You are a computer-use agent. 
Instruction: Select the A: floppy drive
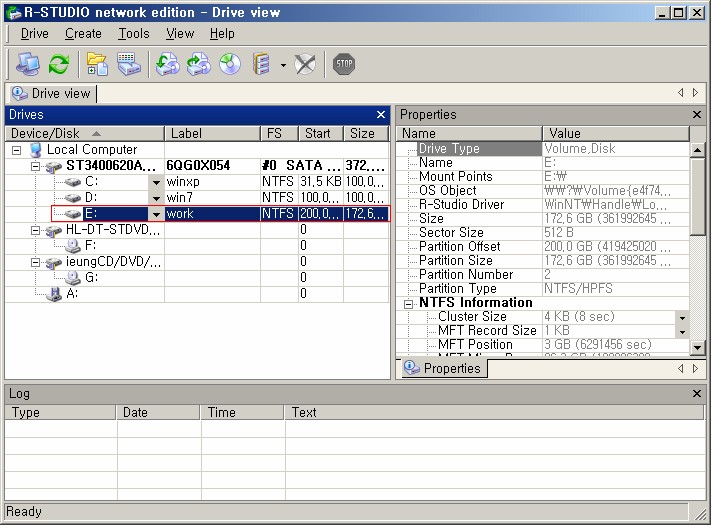72,294
